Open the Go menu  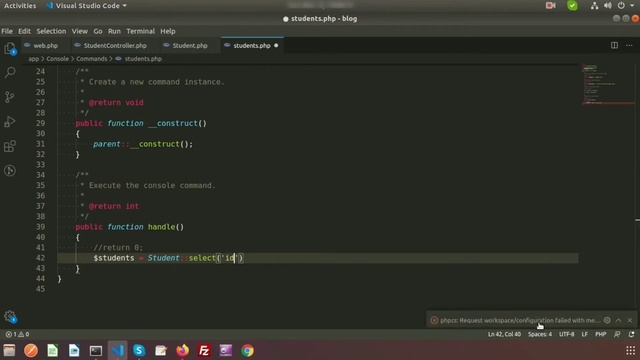click(x=98, y=31)
